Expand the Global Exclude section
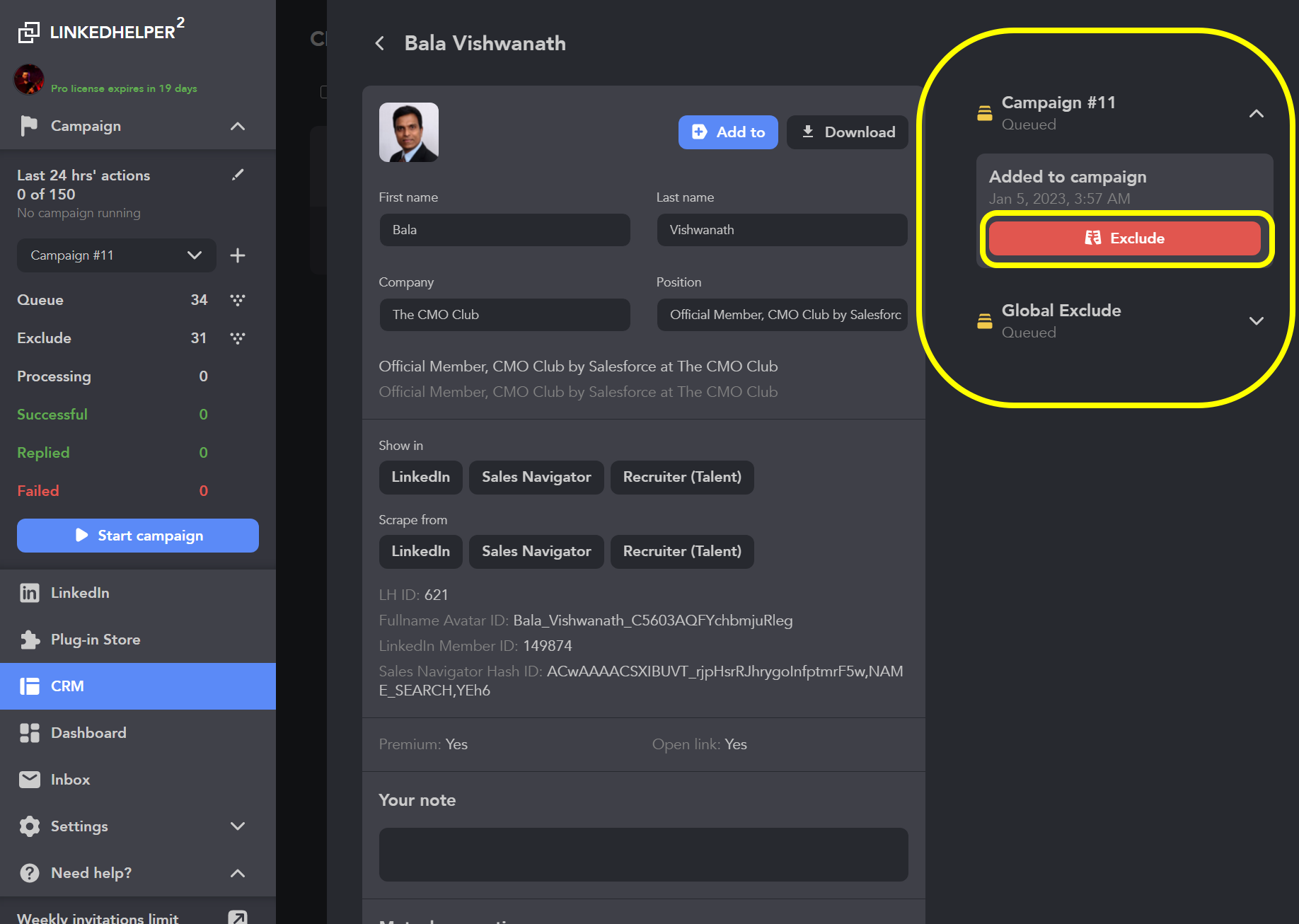The image size is (1299, 924). (x=1256, y=321)
